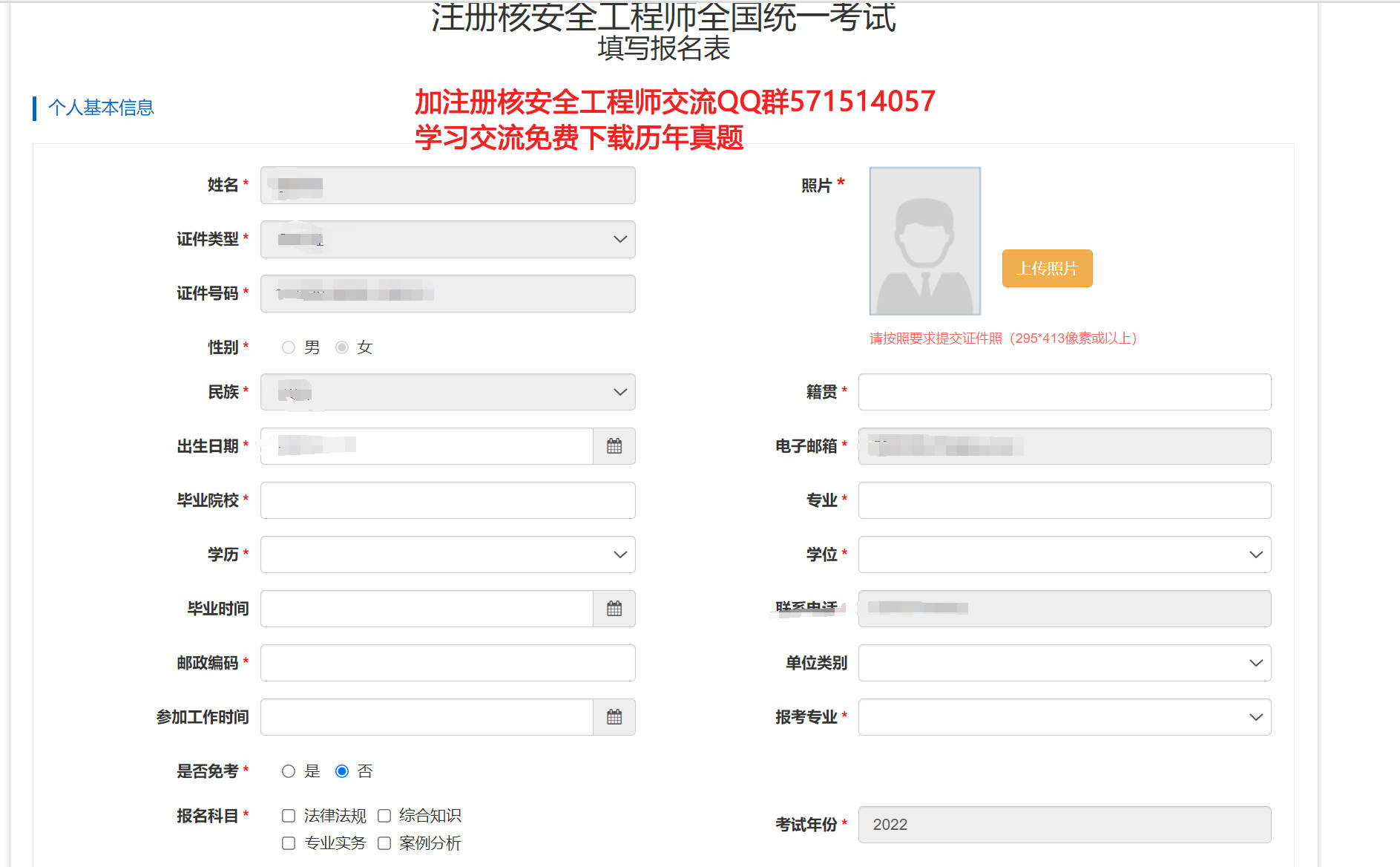Select 女 for 性别
Screen dimensions: 1400x867
pos(341,347)
